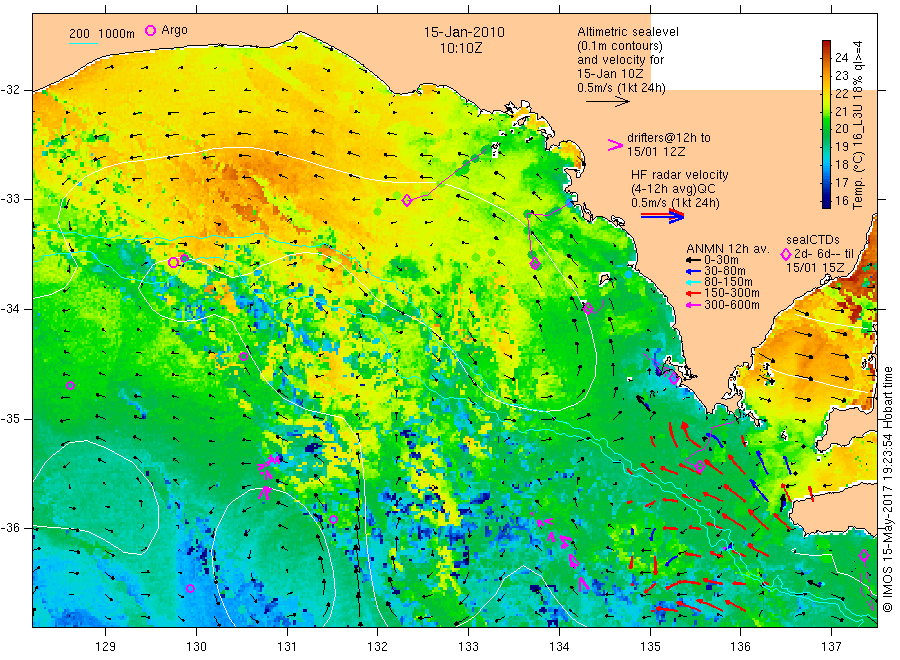
Task: Select Argo float marker near 35.9°S 131.5°E
Action: (333, 520)
